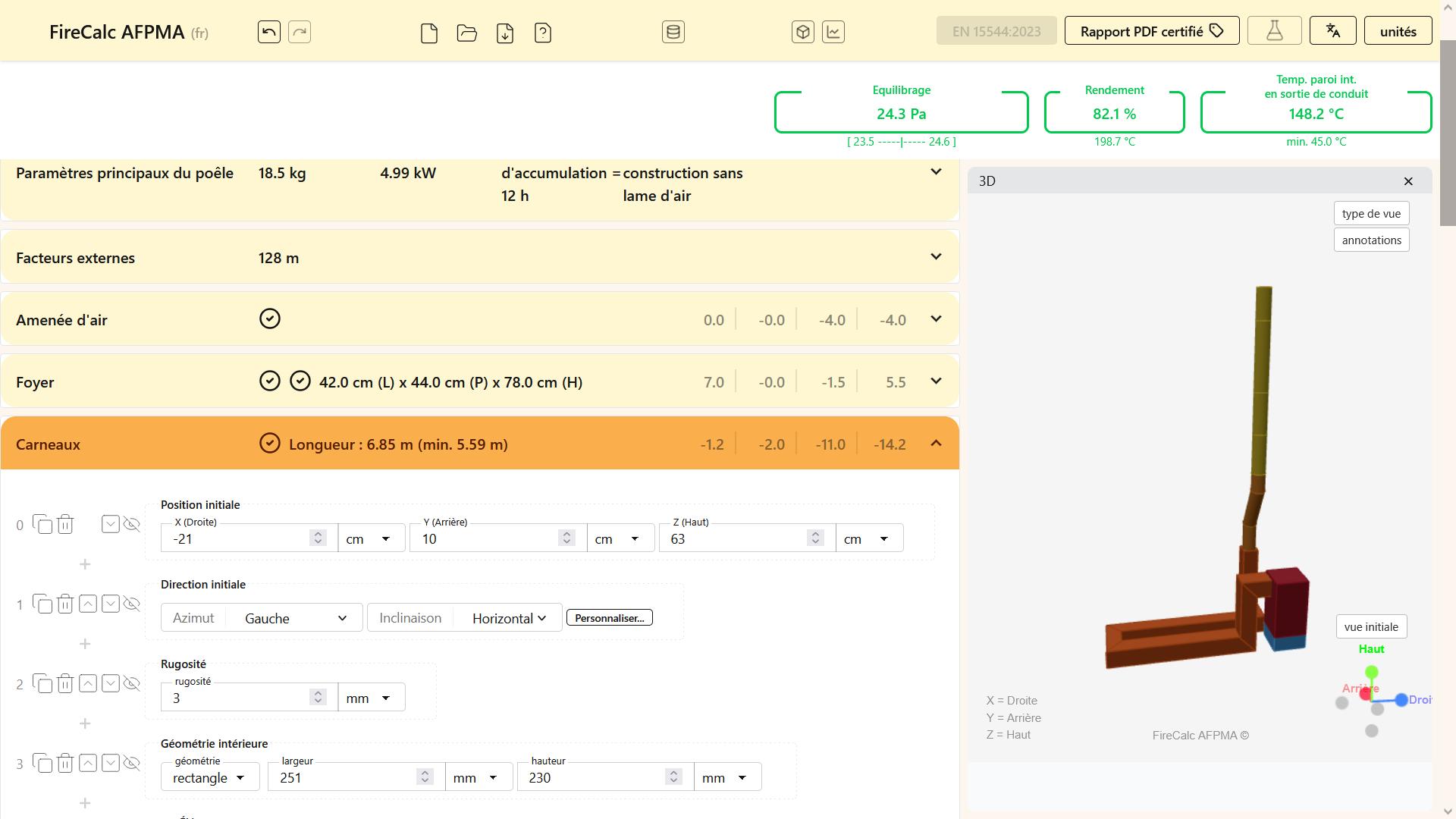Image resolution: width=1456 pixels, height=819 pixels.
Task: Click the Rapport PDF certifié button
Action: (x=1151, y=31)
